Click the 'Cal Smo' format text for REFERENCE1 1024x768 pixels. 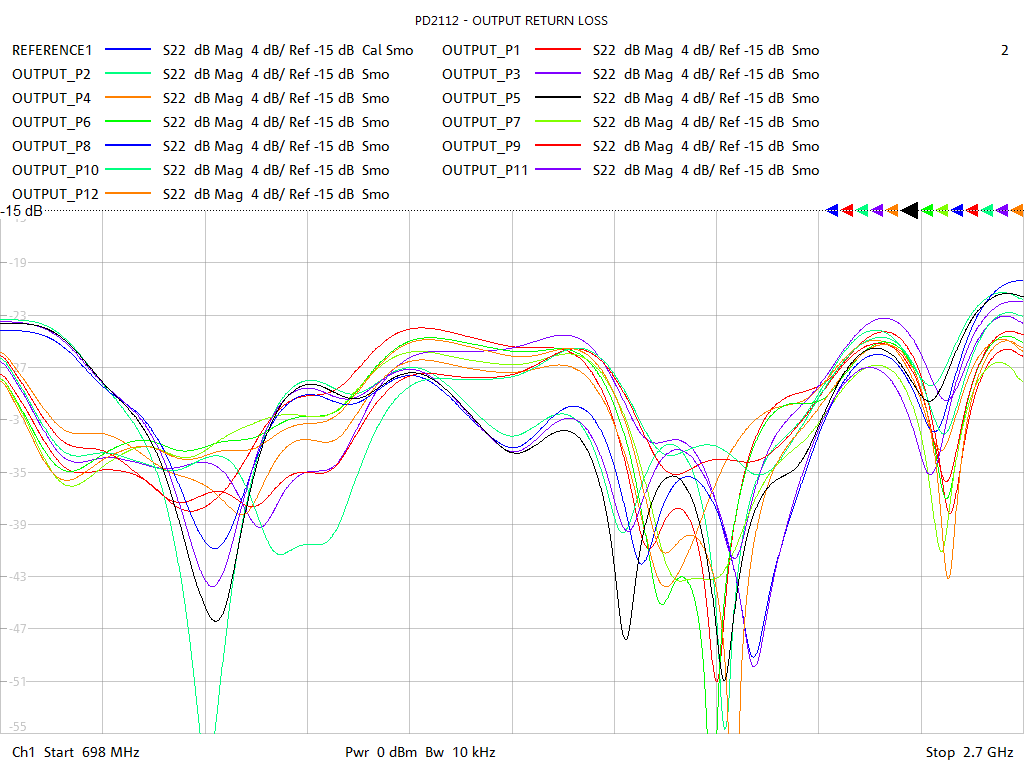point(388,50)
